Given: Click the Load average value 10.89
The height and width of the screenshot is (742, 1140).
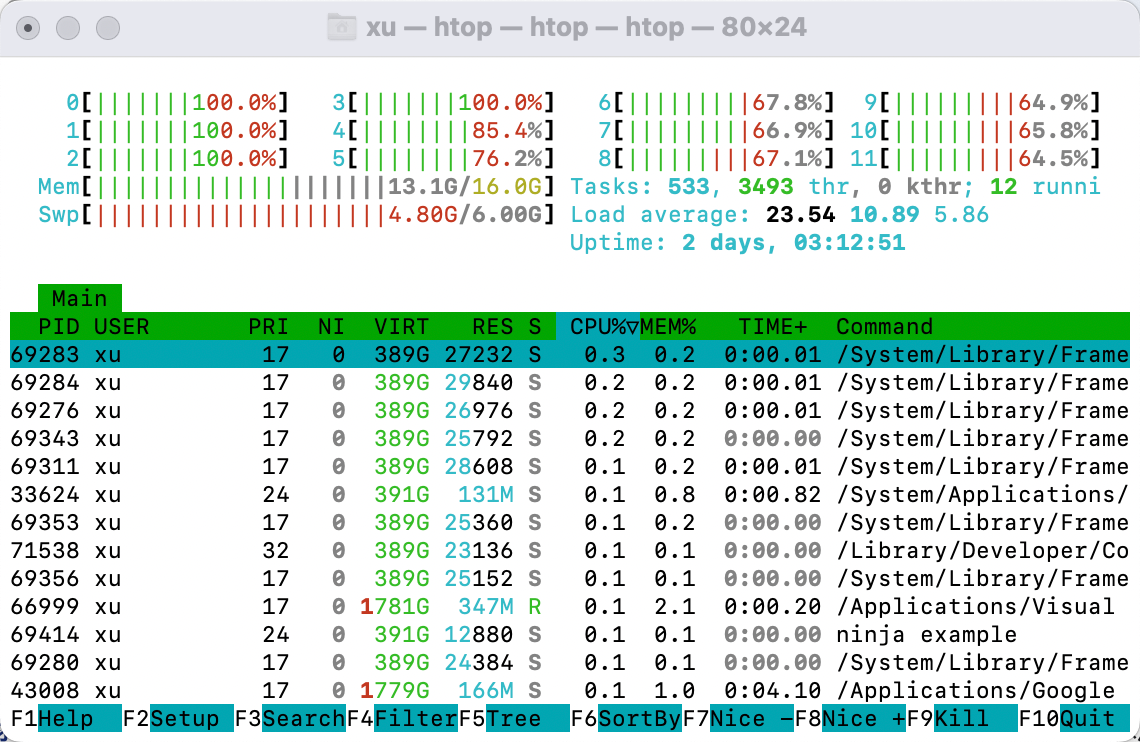Looking at the screenshot, I should [x=884, y=214].
